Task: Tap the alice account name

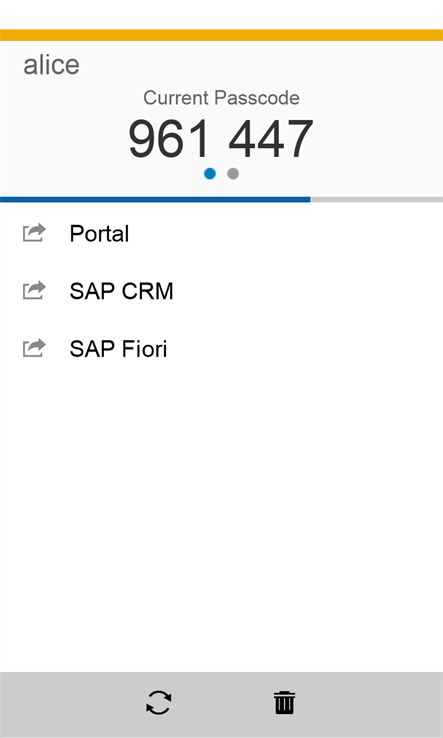Action: coord(51,65)
